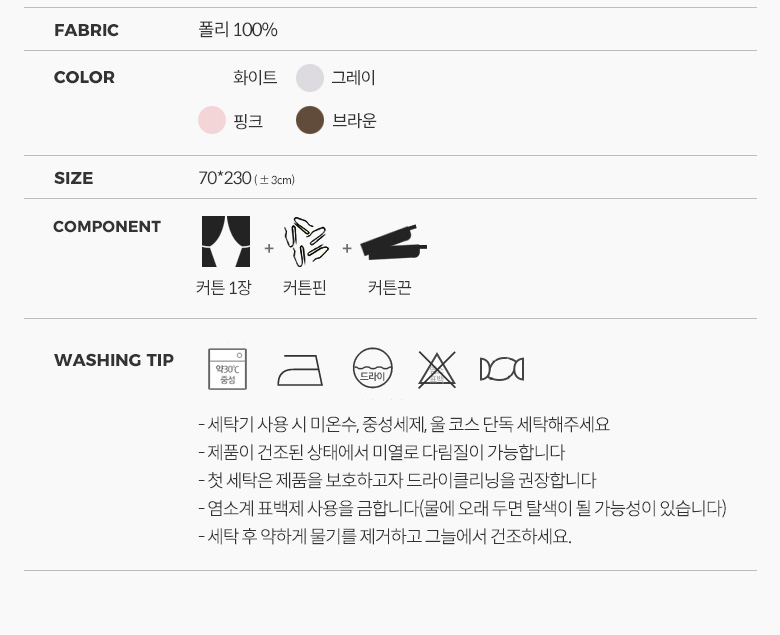The width and height of the screenshot is (780, 635).
Task: Click the 70*230 size value
Action: [225, 178]
